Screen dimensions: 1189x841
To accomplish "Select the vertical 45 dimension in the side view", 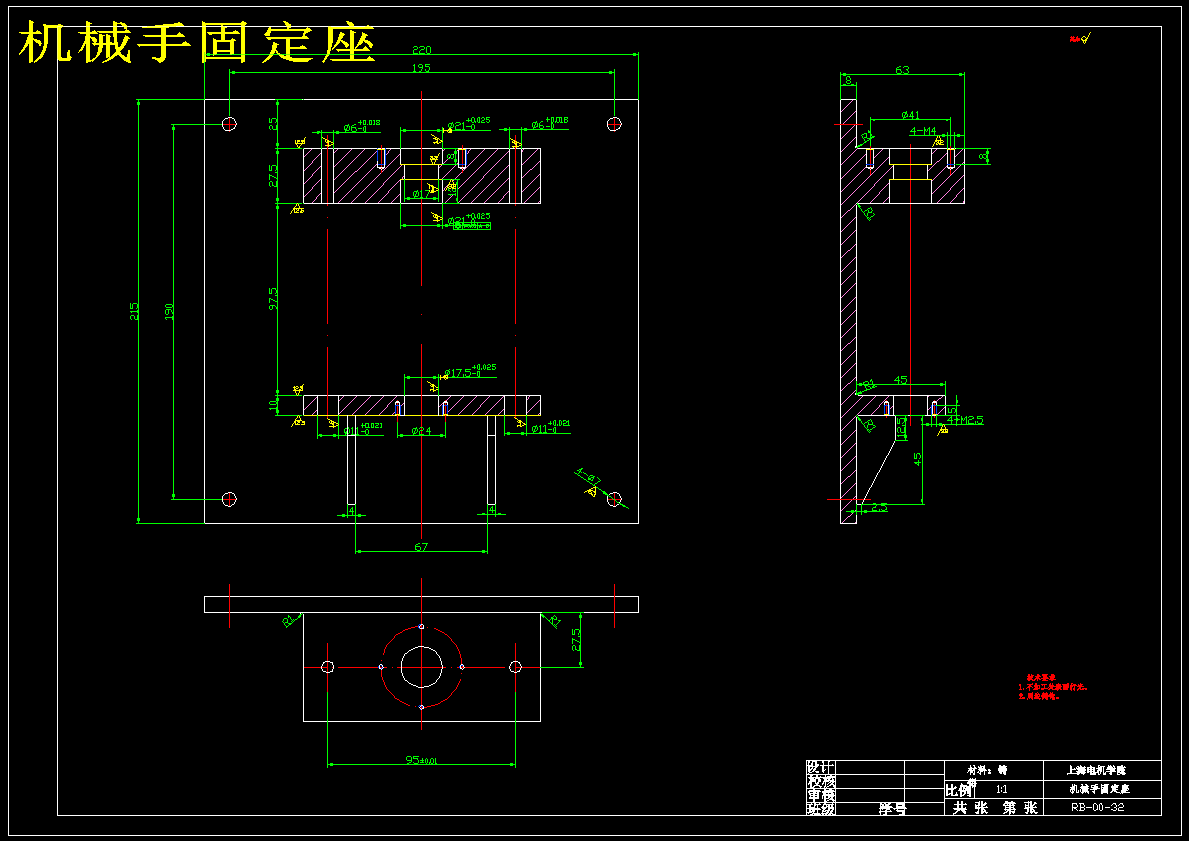I will 918,460.
